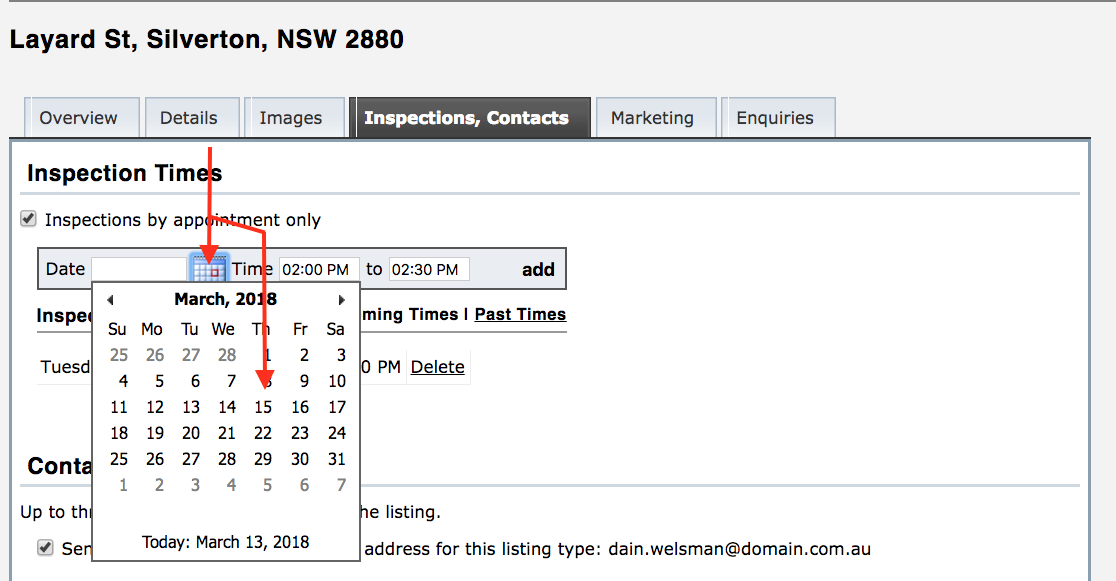Open the date picker calendar icon

[x=210, y=267]
